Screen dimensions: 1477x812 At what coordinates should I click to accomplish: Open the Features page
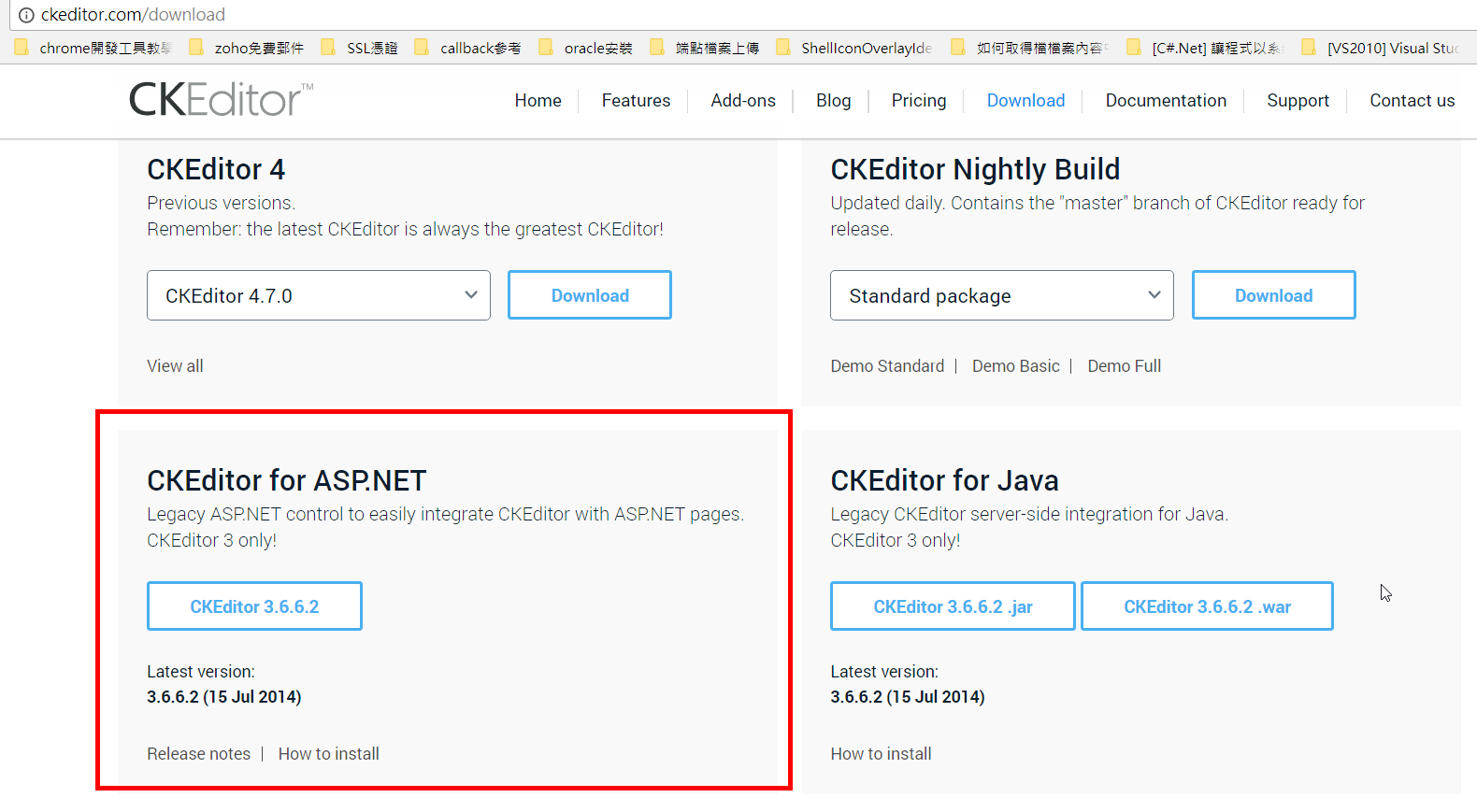click(636, 100)
